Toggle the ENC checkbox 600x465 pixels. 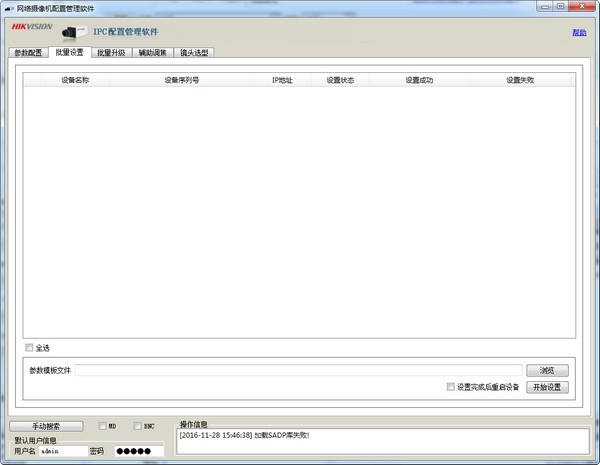pyautogui.click(x=137, y=426)
